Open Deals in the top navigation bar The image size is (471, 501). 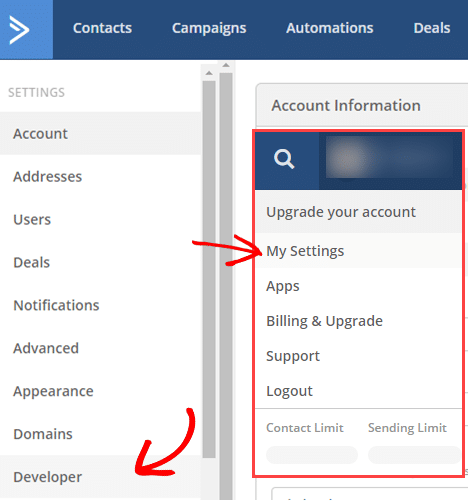click(x=432, y=28)
